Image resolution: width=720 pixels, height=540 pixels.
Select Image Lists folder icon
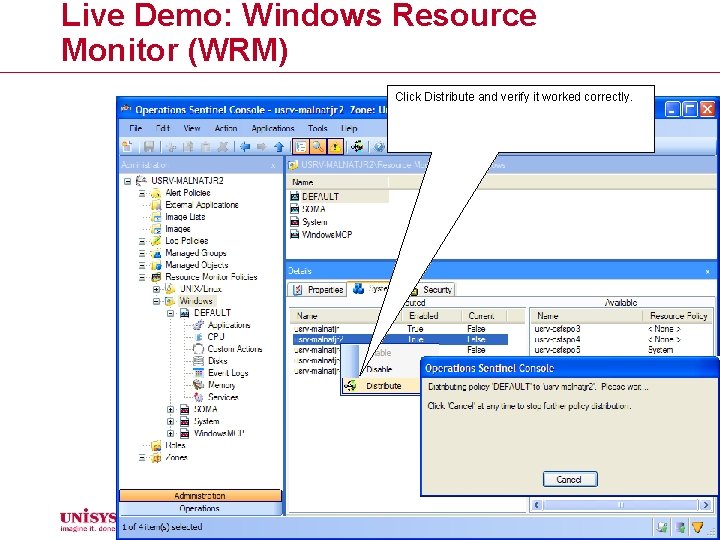[156, 217]
